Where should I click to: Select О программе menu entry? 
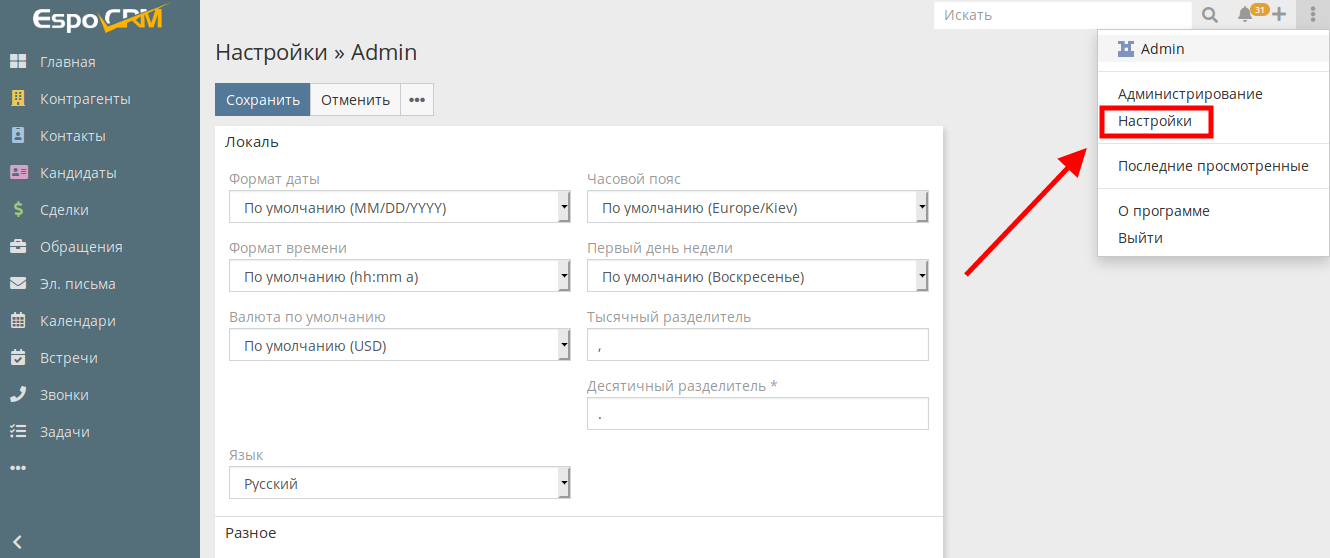pyautogui.click(x=1164, y=211)
